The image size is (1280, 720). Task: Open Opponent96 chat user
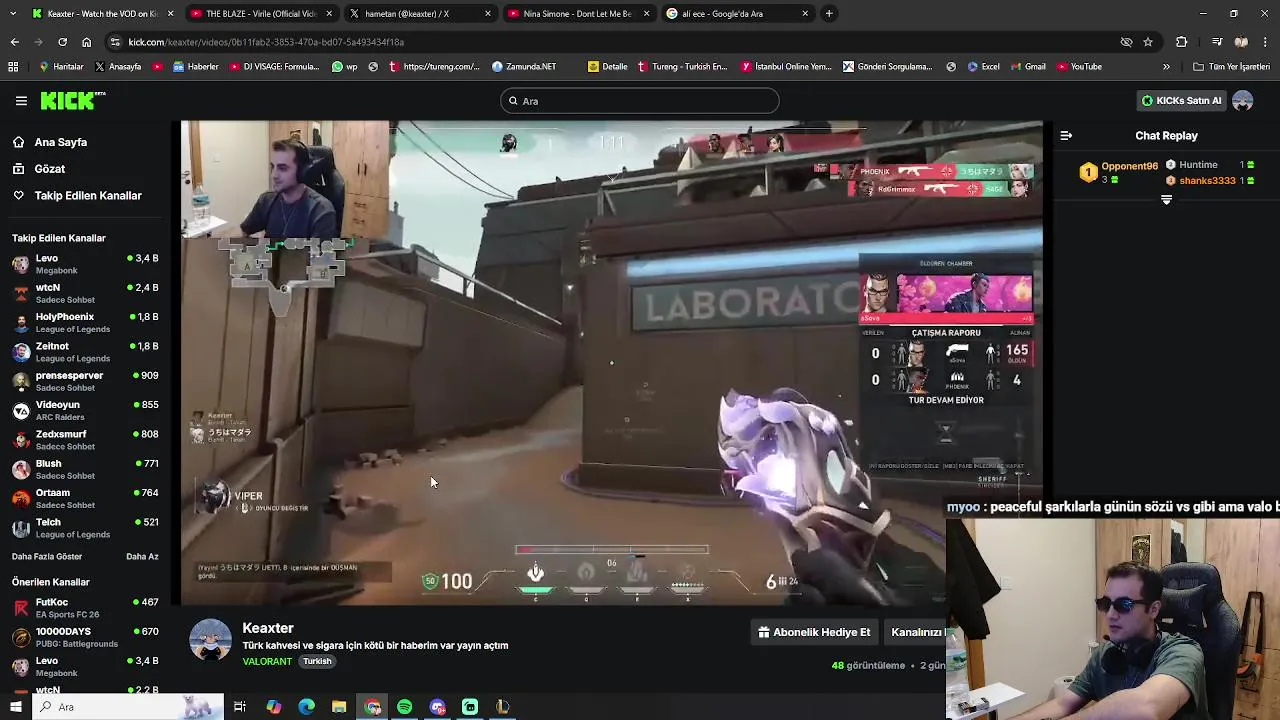[1129, 166]
